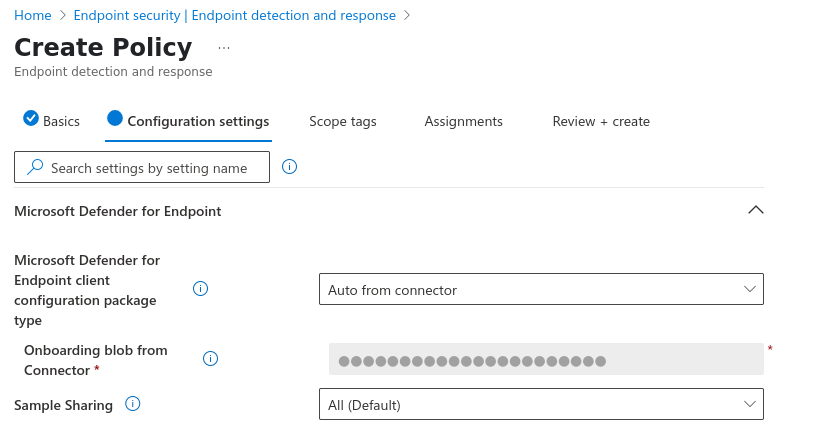Click the Configuration settings step circle icon

point(115,119)
